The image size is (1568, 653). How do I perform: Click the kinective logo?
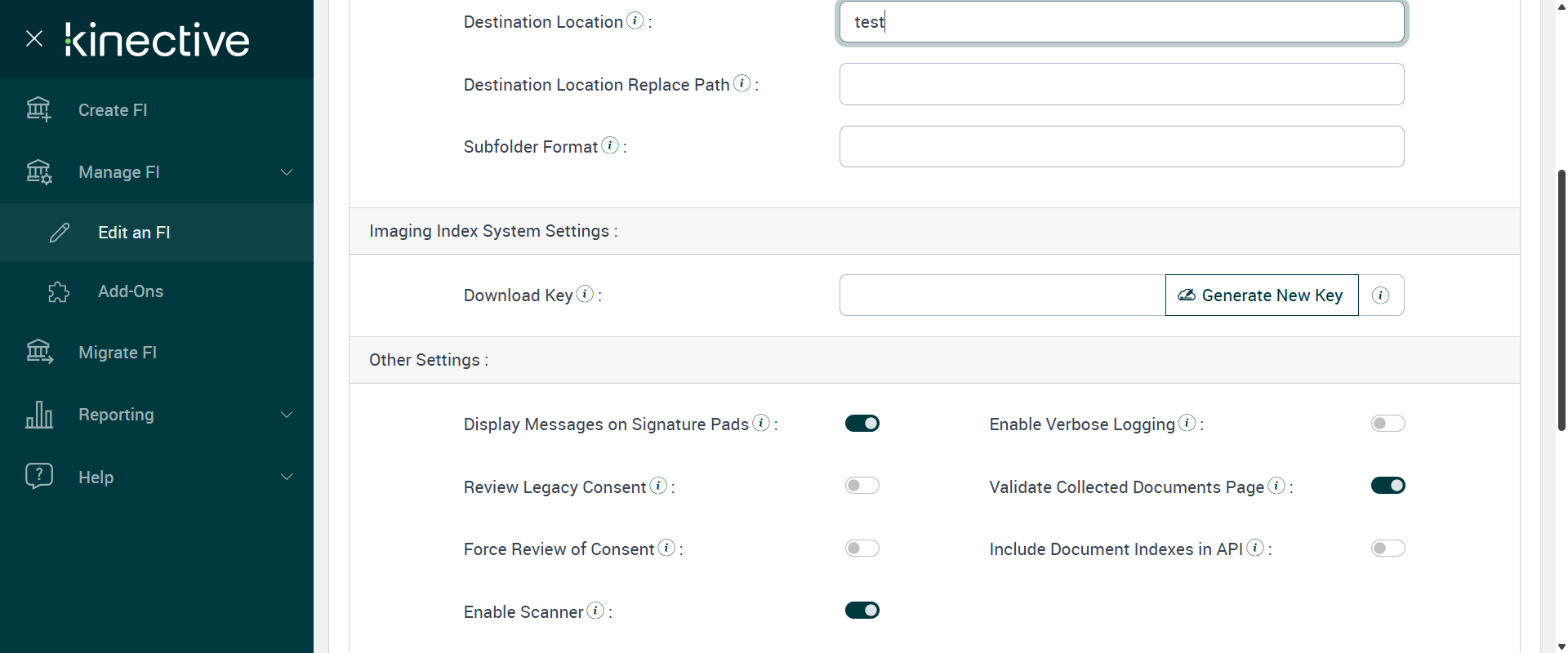pyautogui.click(x=157, y=39)
